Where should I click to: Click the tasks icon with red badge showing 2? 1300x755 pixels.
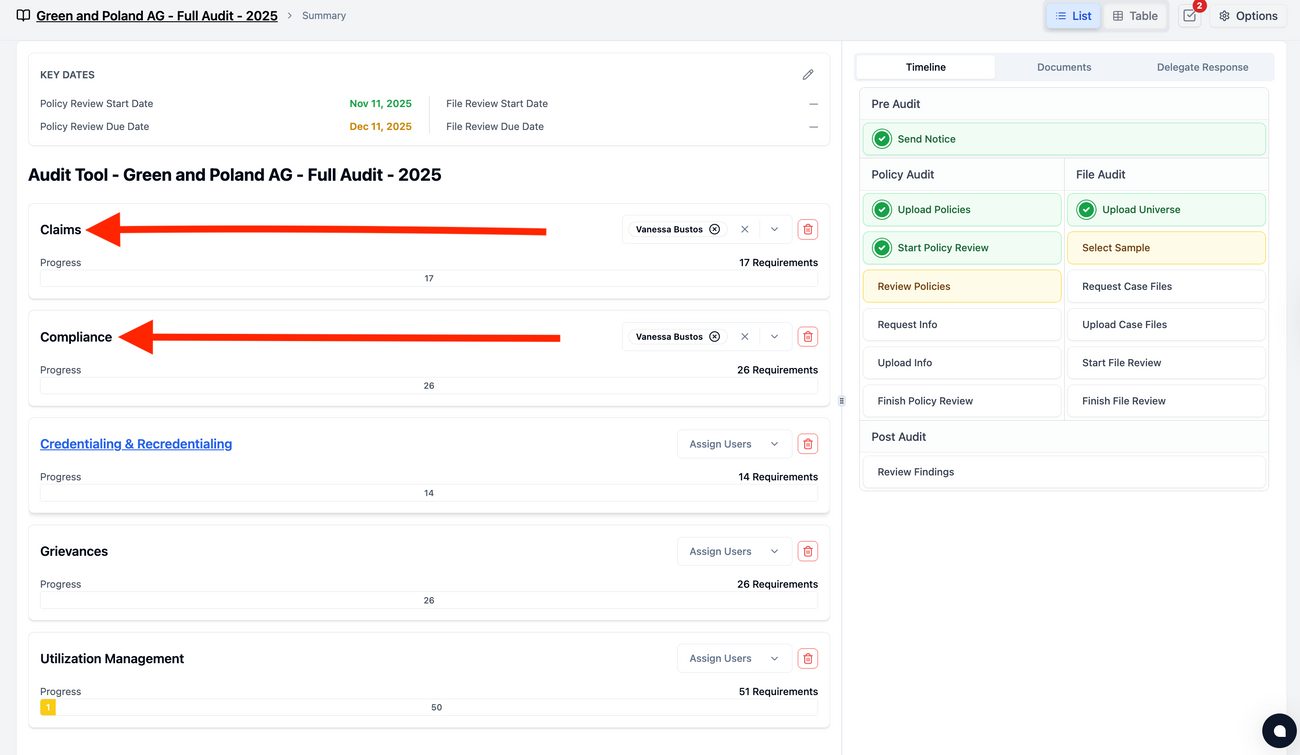(x=1189, y=16)
